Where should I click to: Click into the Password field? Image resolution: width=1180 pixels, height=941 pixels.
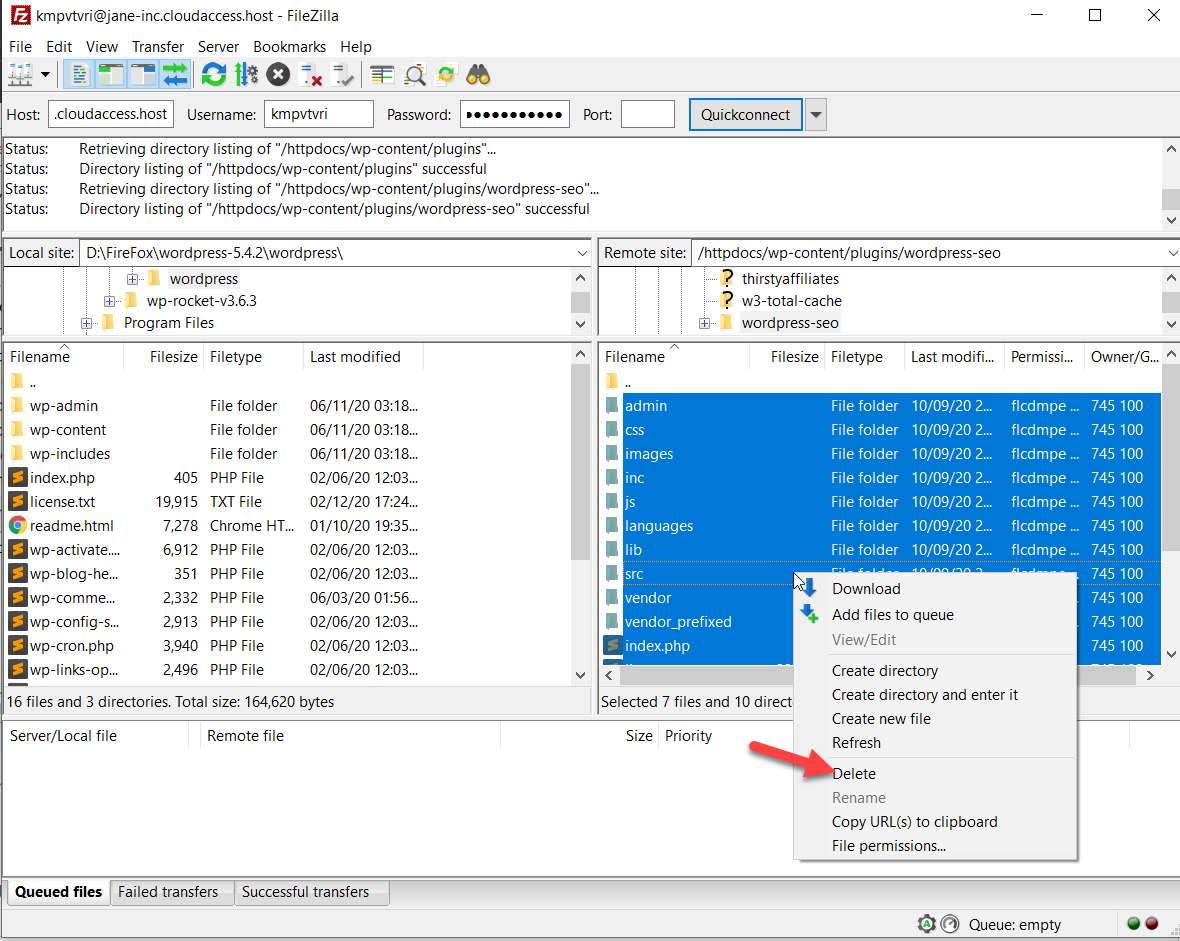tap(515, 114)
